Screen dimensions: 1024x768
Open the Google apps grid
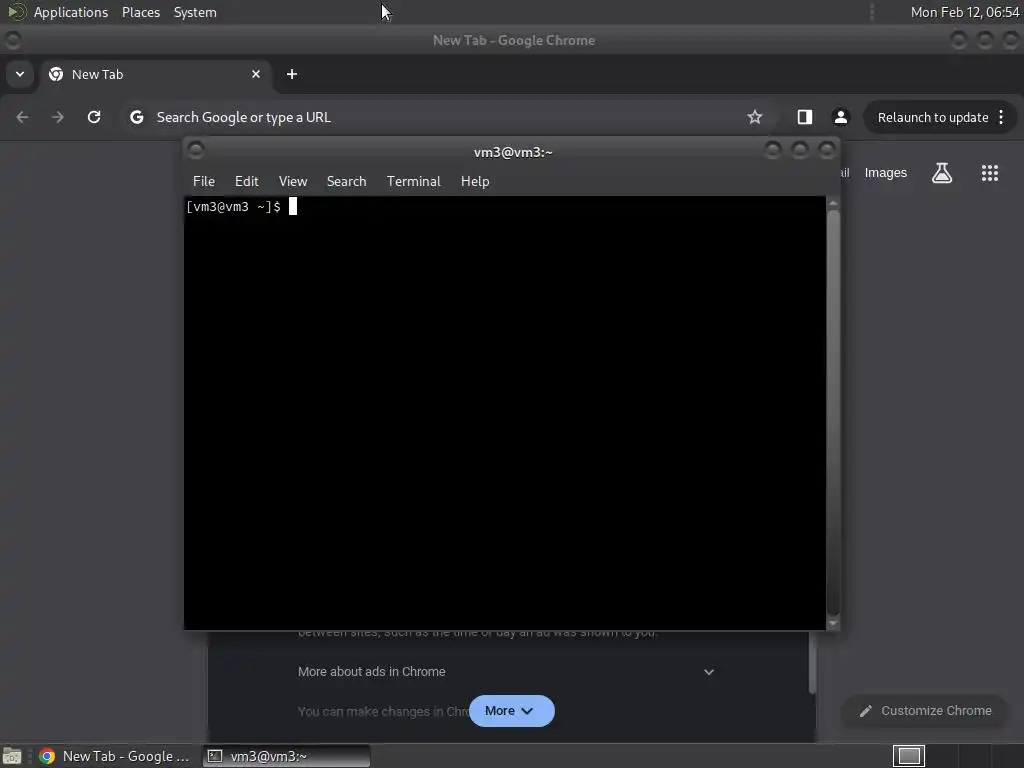[x=989, y=173]
